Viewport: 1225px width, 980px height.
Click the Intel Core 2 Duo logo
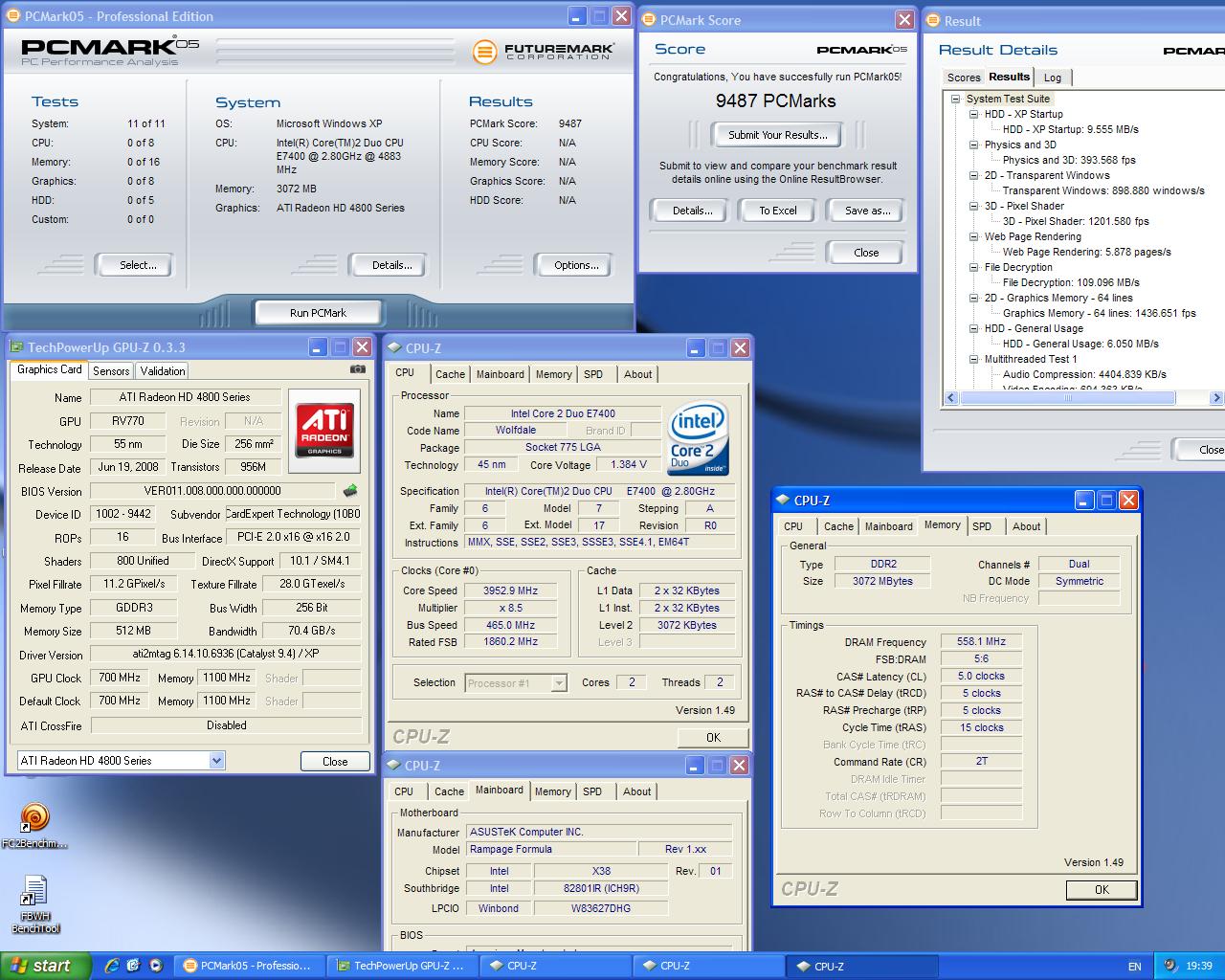click(x=698, y=439)
